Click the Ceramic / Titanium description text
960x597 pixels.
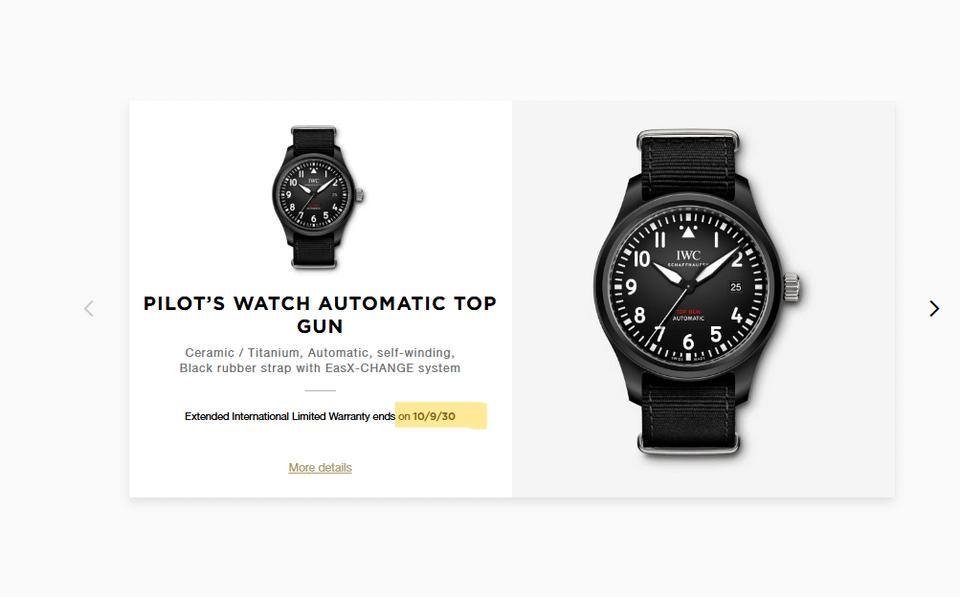[x=320, y=353]
